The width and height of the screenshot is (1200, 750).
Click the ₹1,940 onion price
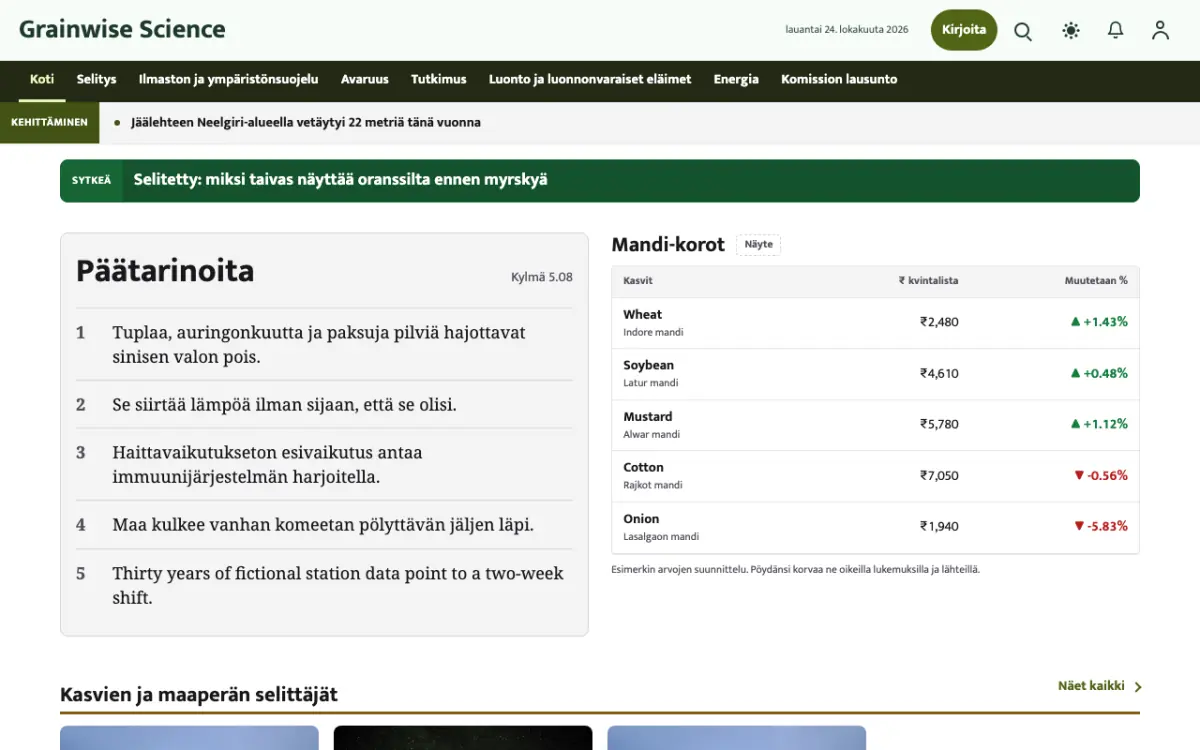tap(939, 526)
